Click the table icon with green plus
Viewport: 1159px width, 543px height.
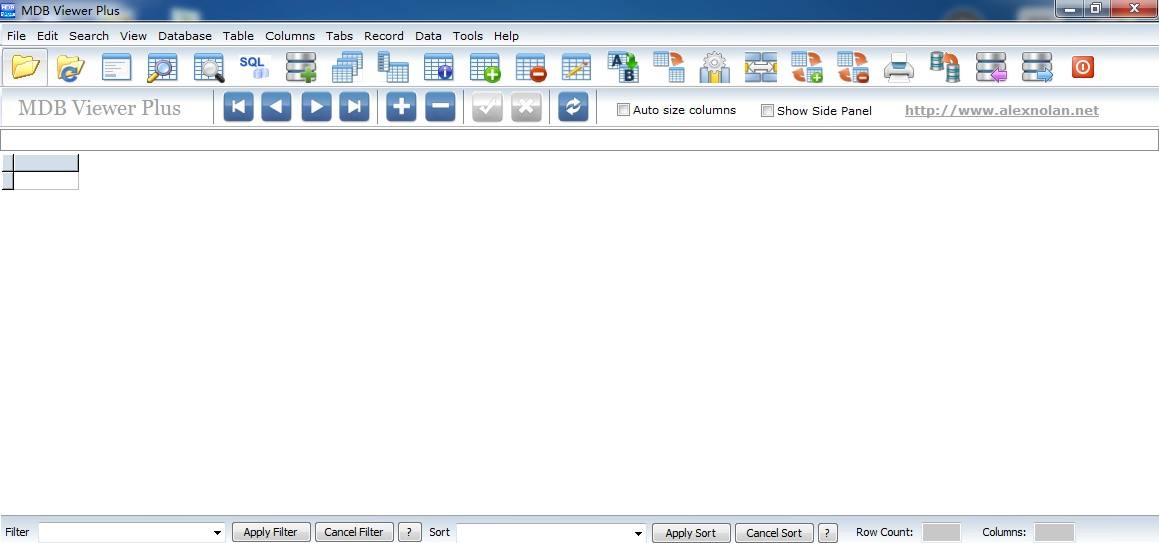(485, 67)
